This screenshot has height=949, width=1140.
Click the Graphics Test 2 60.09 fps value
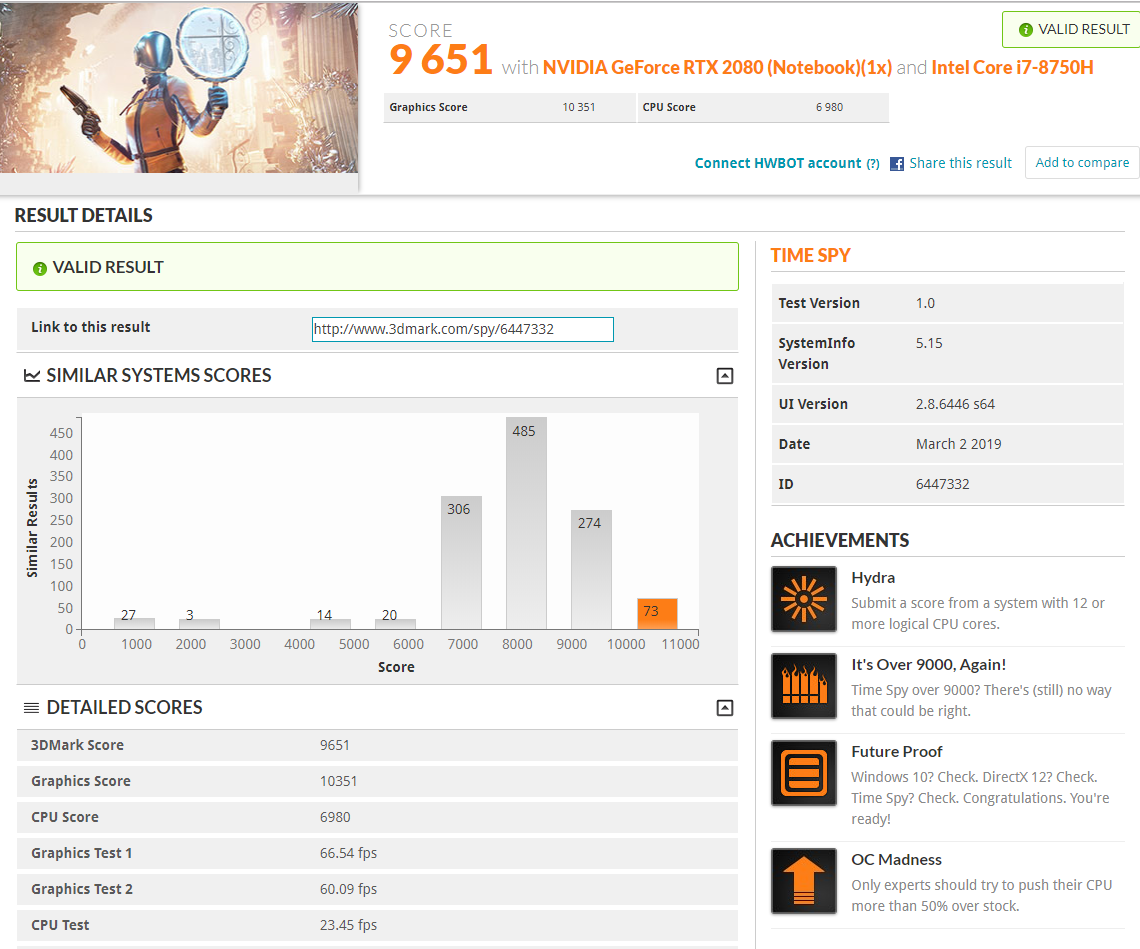348,889
